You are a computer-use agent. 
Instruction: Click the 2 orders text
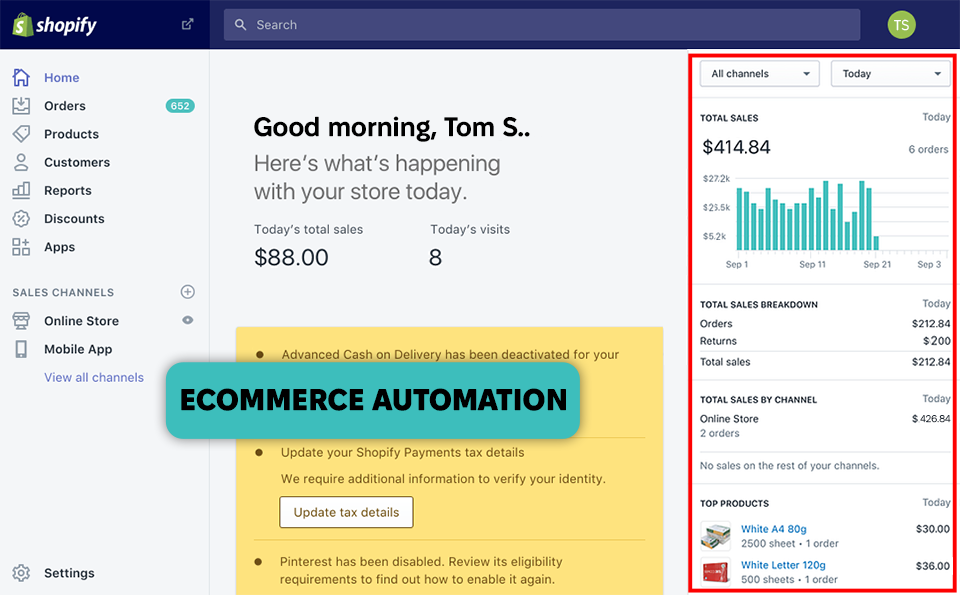(719, 433)
